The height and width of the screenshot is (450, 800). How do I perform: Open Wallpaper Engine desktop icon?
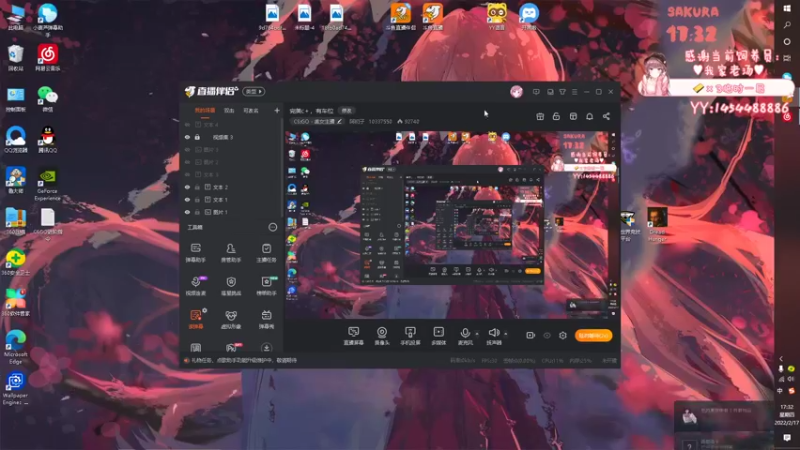click(15, 388)
